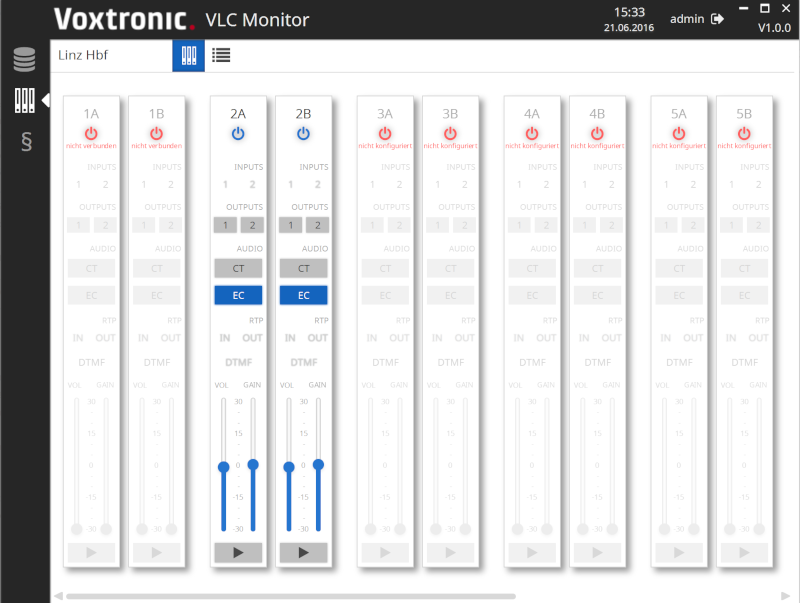This screenshot has height=603, width=800.
Task: Switch to the channel strip view icon
Action: click(188, 55)
